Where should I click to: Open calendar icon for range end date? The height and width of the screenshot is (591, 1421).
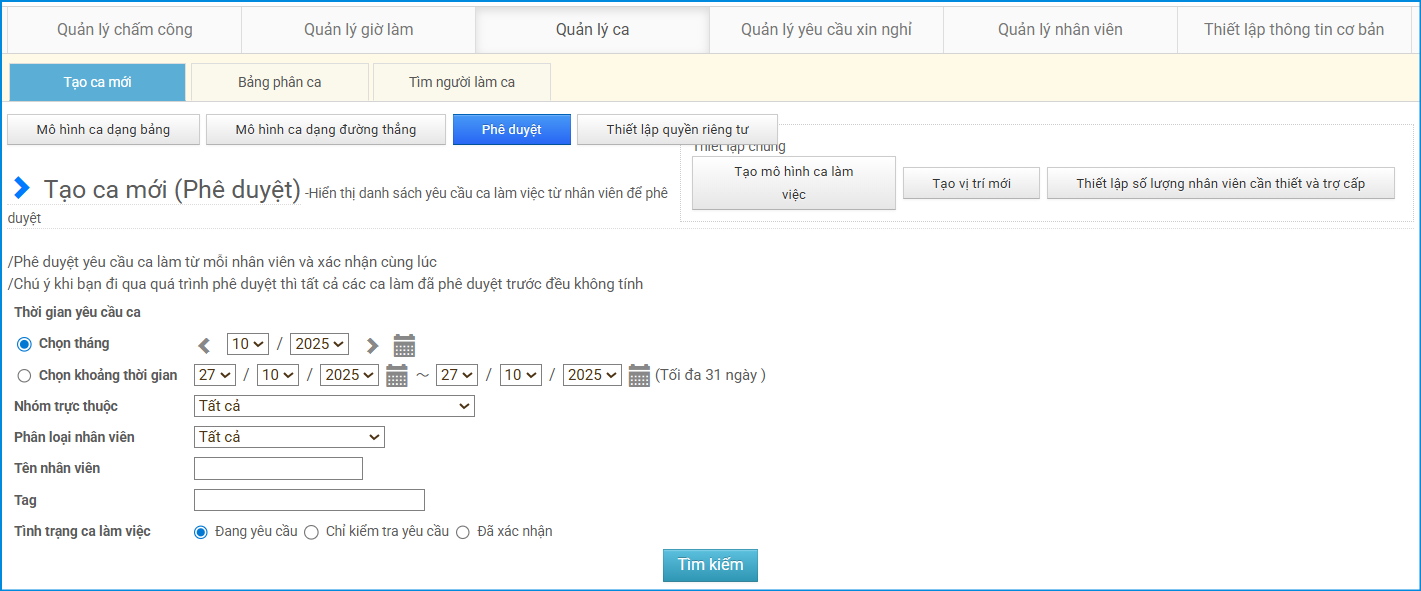[639, 376]
